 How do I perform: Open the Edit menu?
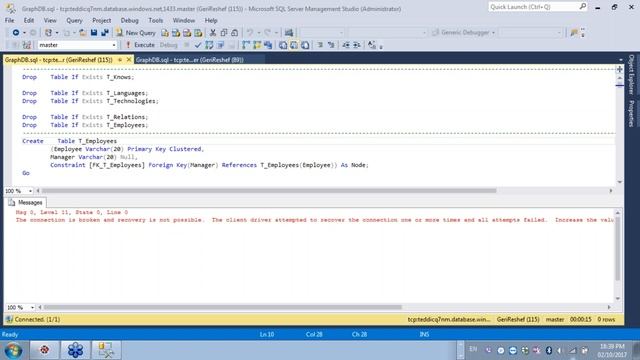click(x=29, y=20)
